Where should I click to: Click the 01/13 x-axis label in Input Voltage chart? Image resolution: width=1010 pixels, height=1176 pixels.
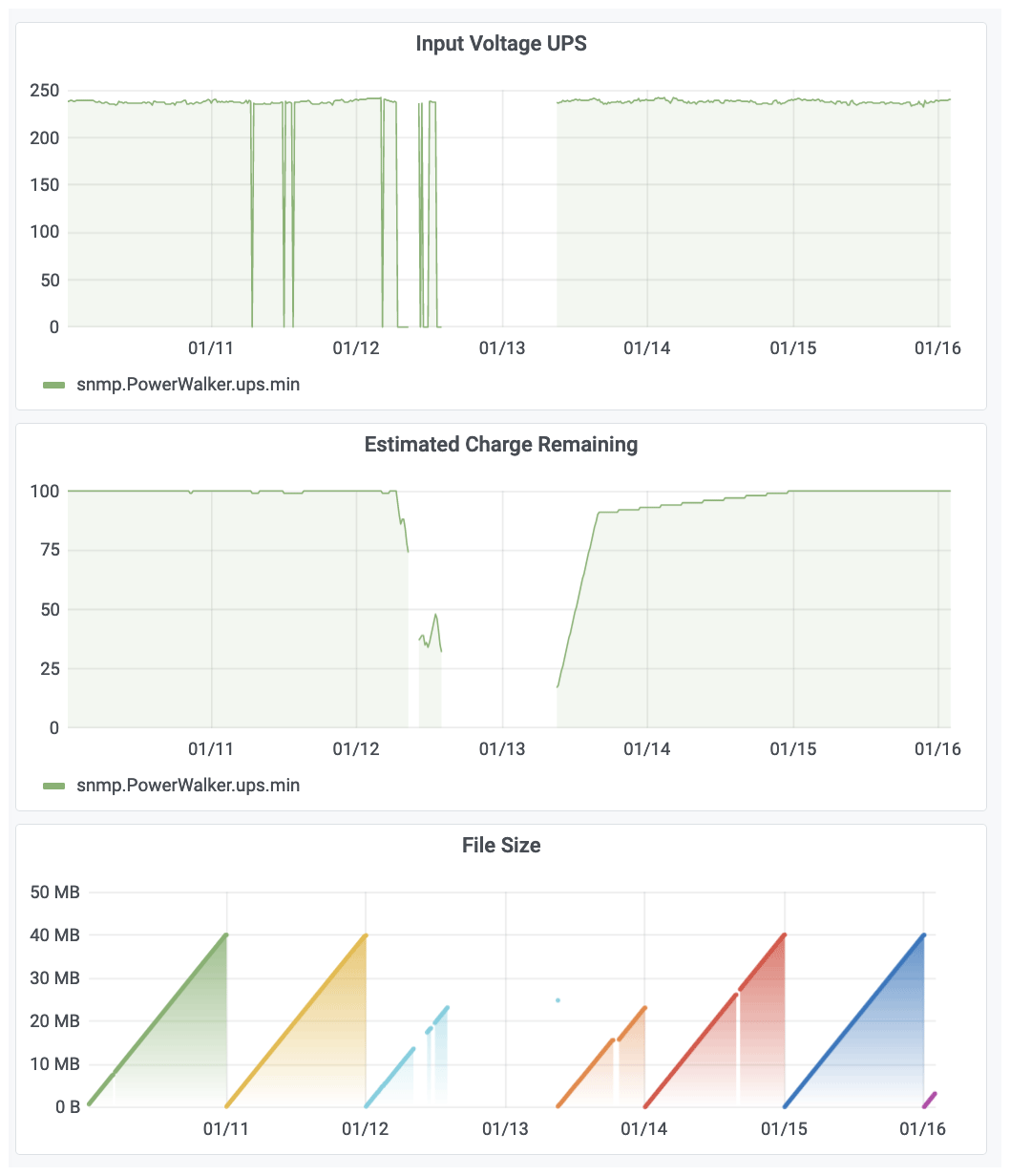point(501,348)
